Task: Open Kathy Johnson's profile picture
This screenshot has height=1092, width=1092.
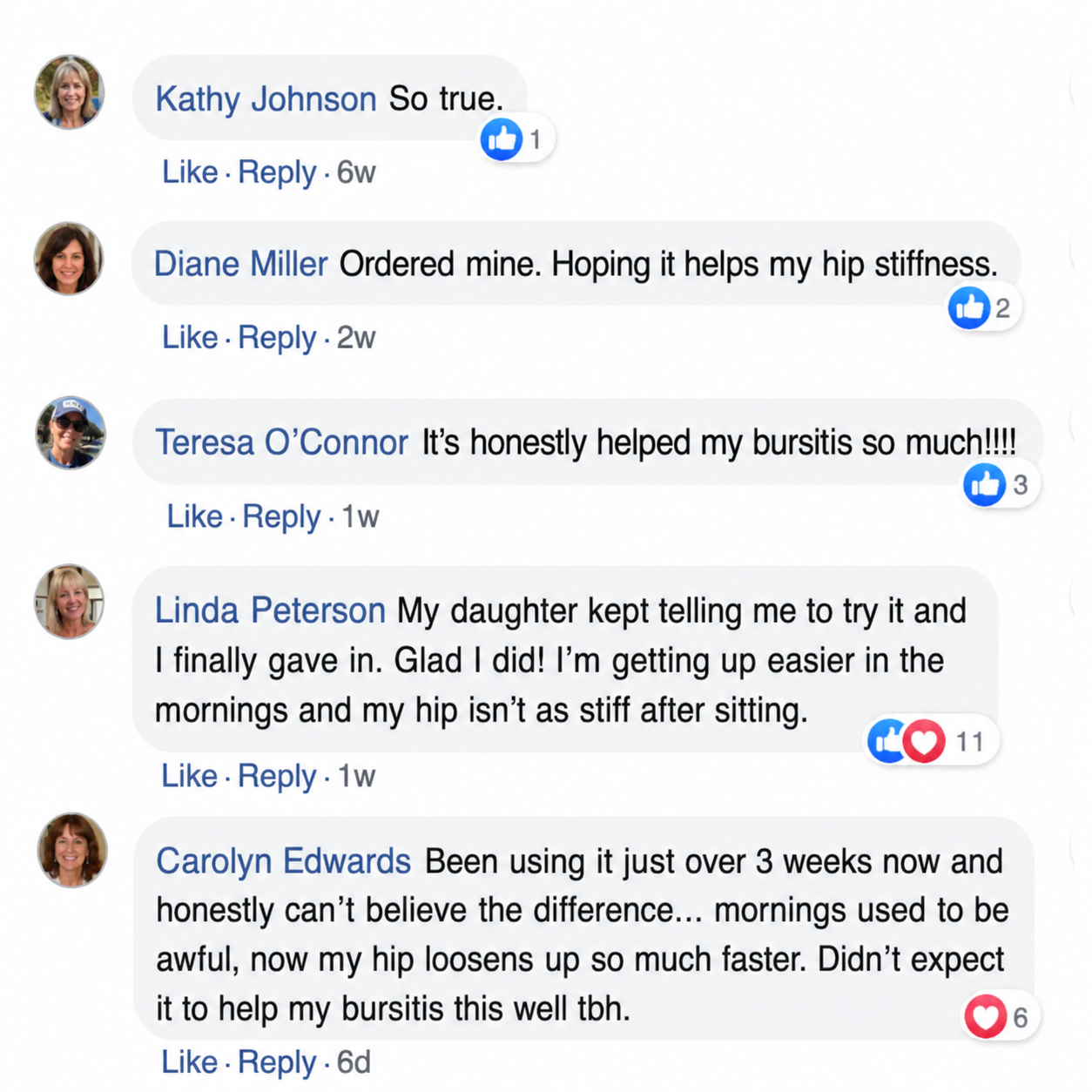Action: pos(70,92)
